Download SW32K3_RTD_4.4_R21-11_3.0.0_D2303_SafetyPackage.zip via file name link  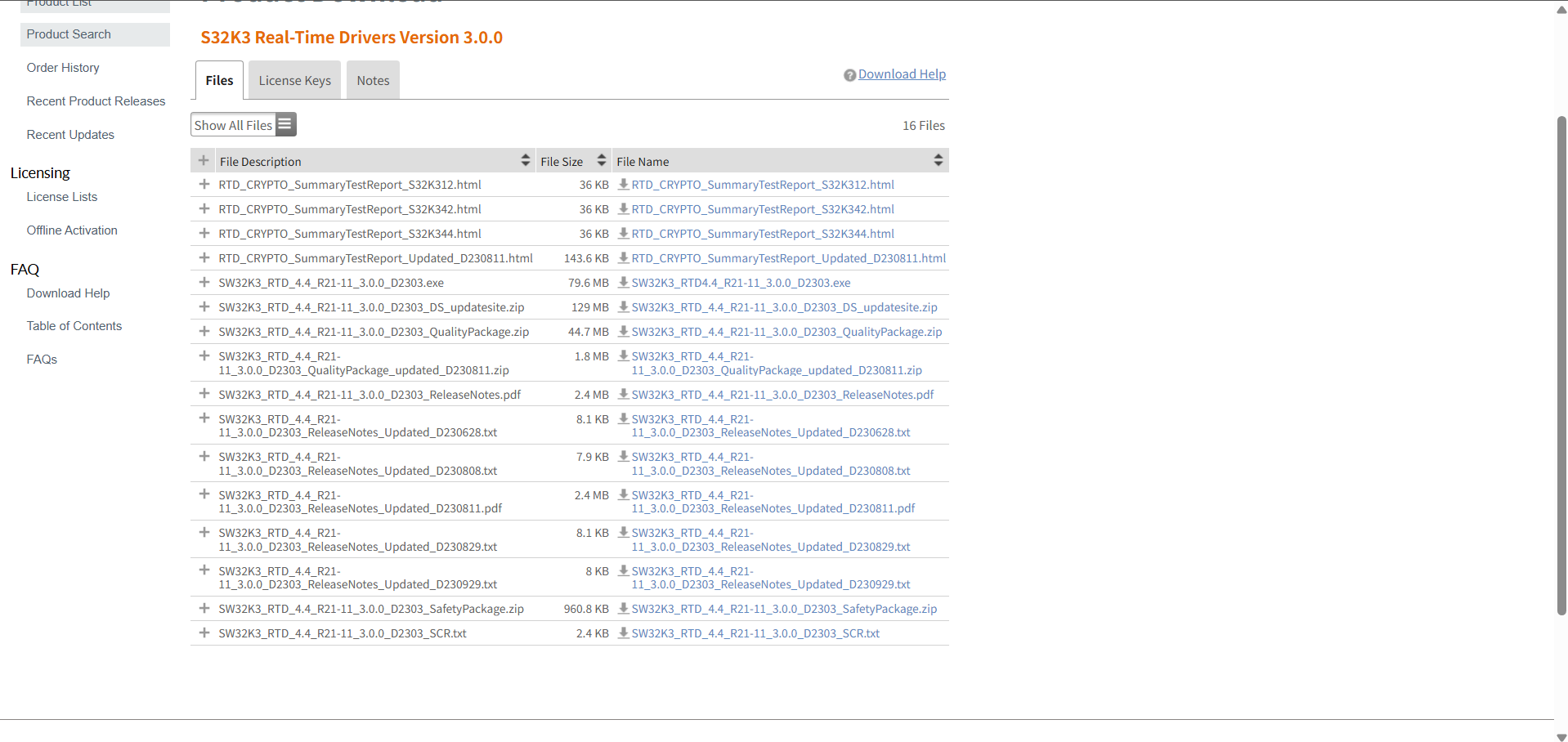[x=784, y=609]
